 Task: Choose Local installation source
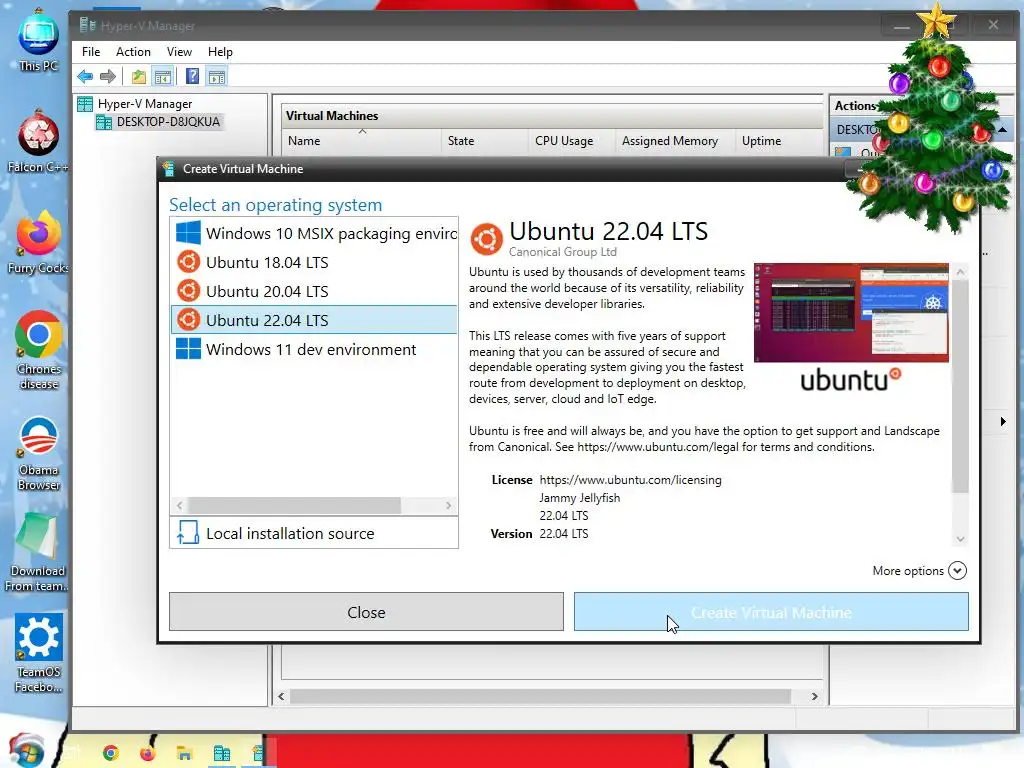314,533
